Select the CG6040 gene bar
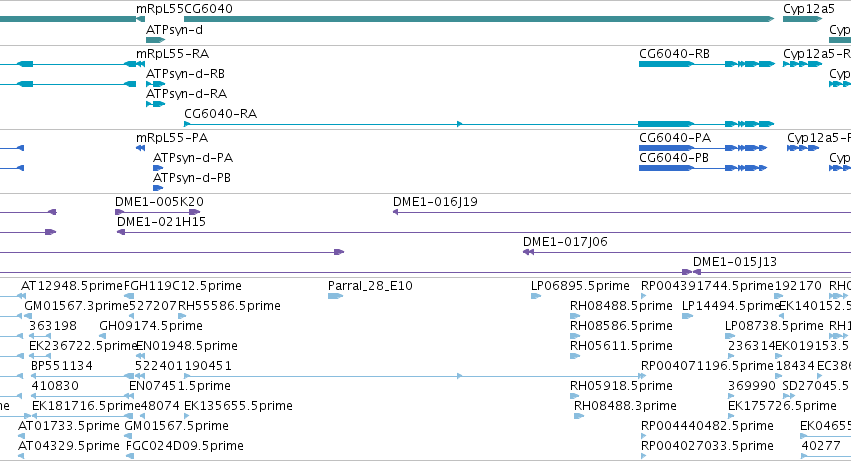 [x=479, y=20]
